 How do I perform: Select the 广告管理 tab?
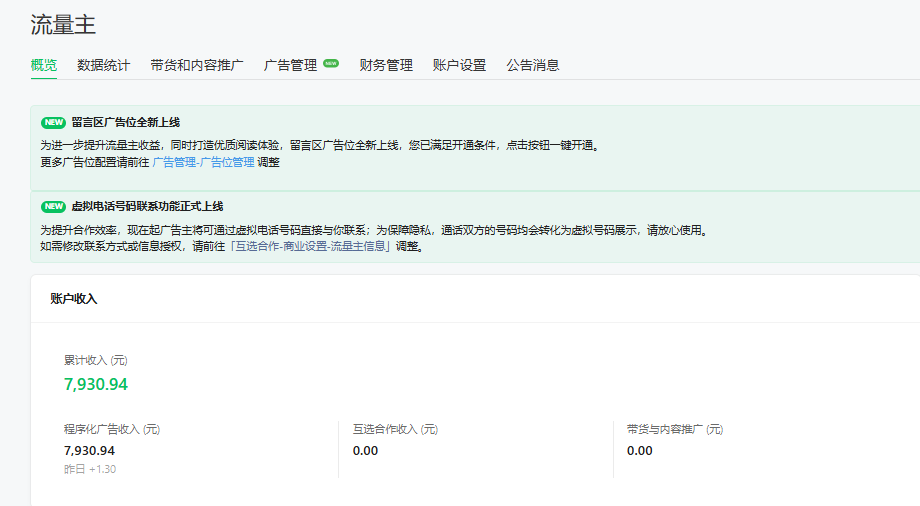(x=290, y=65)
